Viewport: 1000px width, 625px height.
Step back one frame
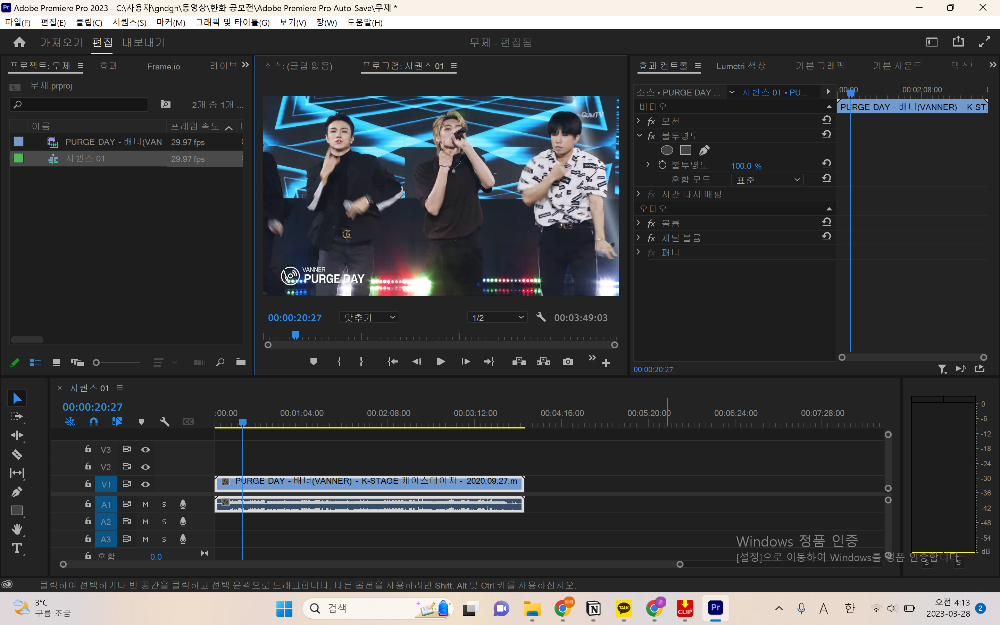416,362
